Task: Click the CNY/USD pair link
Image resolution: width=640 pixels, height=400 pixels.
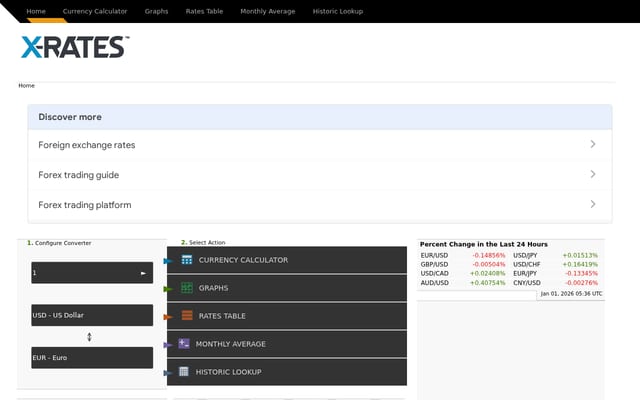Action: click(x=527, y=283)
